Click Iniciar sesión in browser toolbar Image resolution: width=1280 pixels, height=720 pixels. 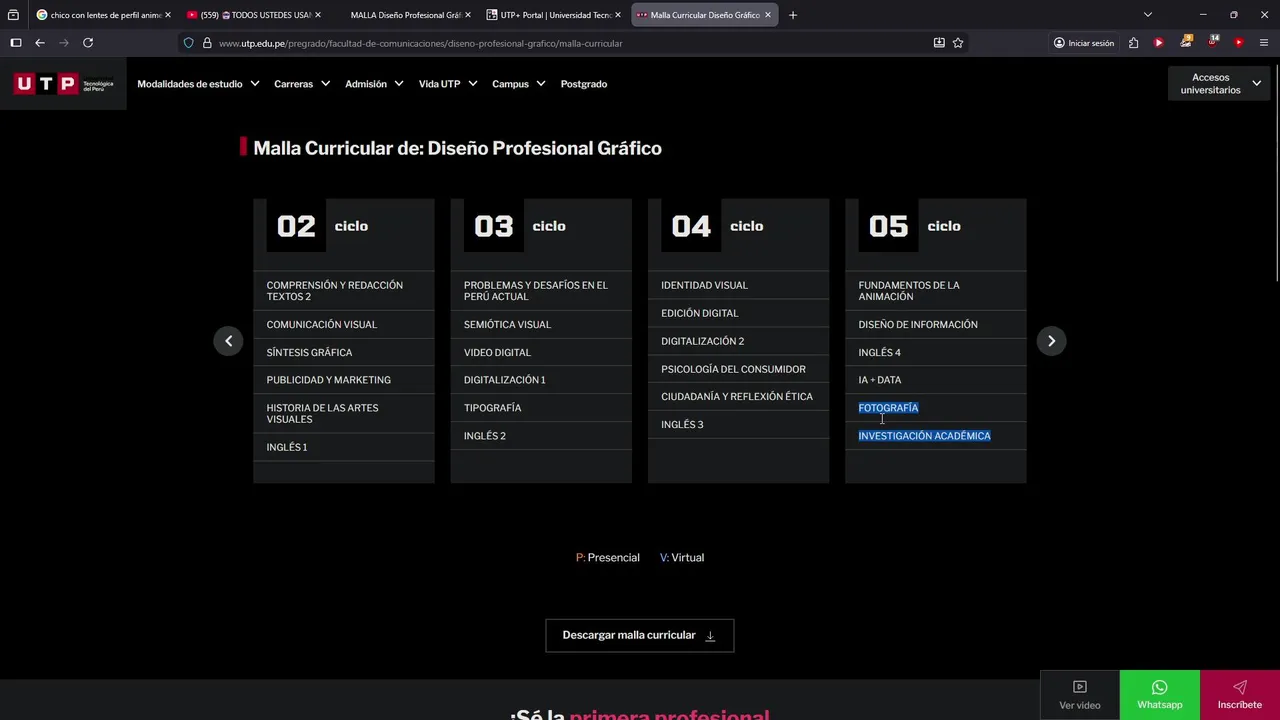tap(1083, 43)
